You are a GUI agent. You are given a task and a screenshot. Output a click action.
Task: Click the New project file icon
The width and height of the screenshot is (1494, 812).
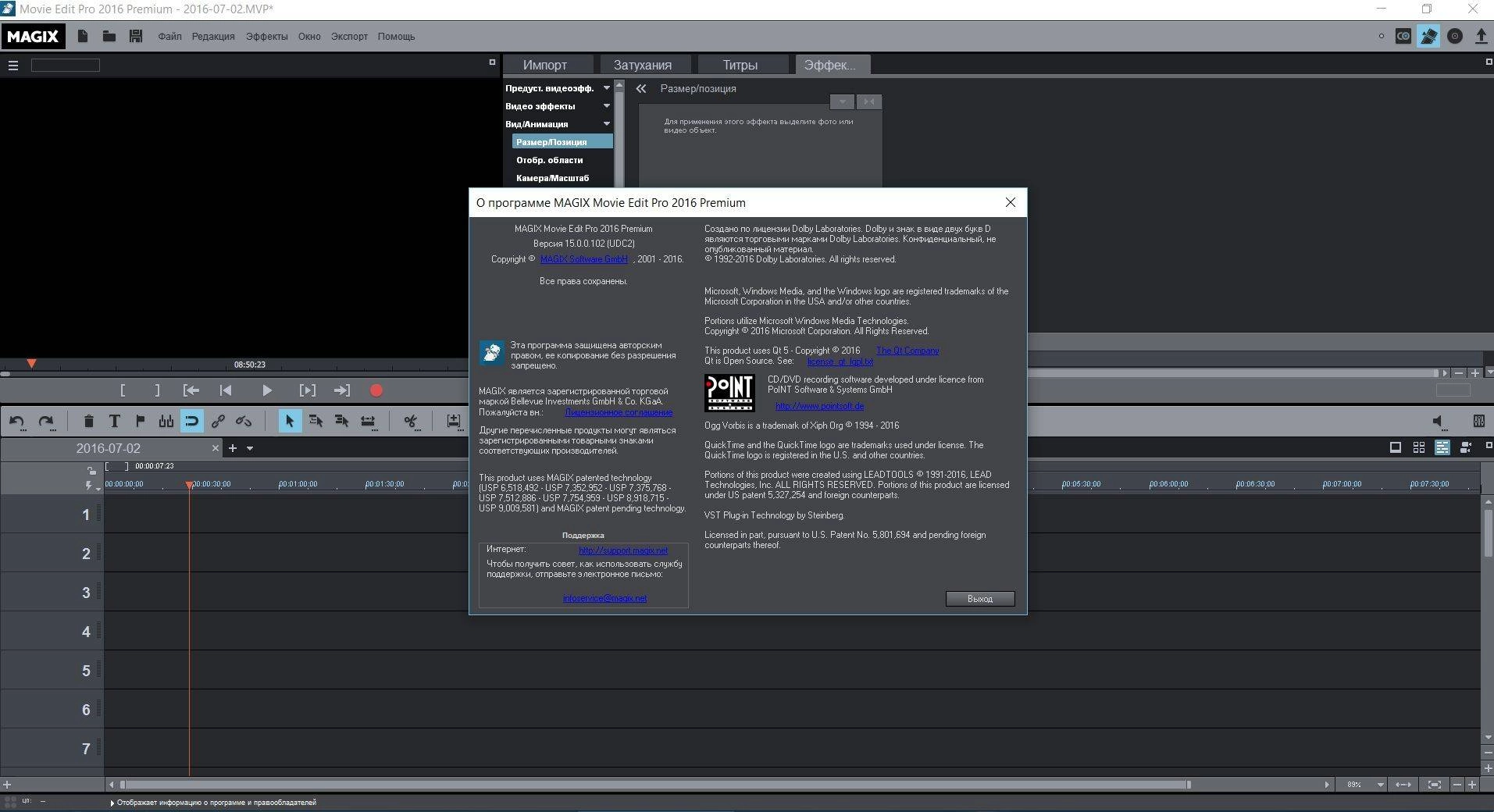[x=83, y=36]
